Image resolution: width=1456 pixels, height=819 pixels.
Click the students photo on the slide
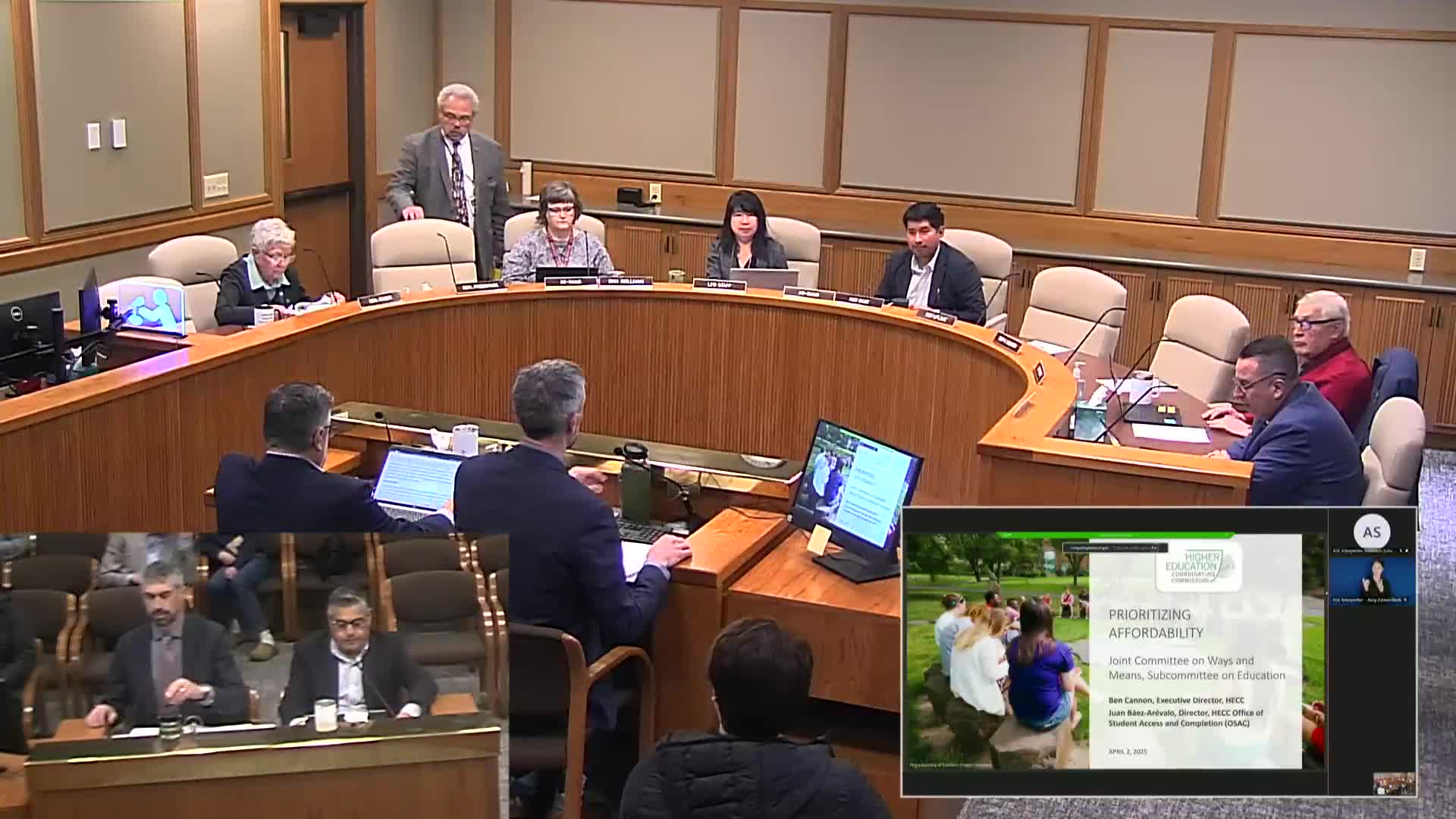click(997, 652)
